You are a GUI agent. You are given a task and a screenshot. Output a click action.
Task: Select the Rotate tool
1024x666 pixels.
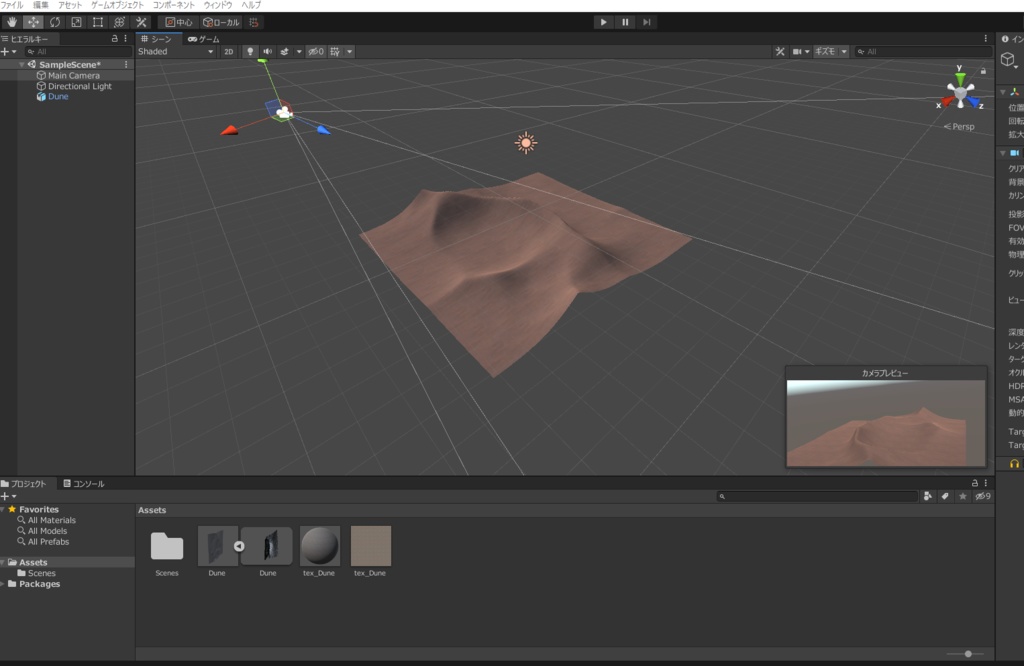(55, 22)
